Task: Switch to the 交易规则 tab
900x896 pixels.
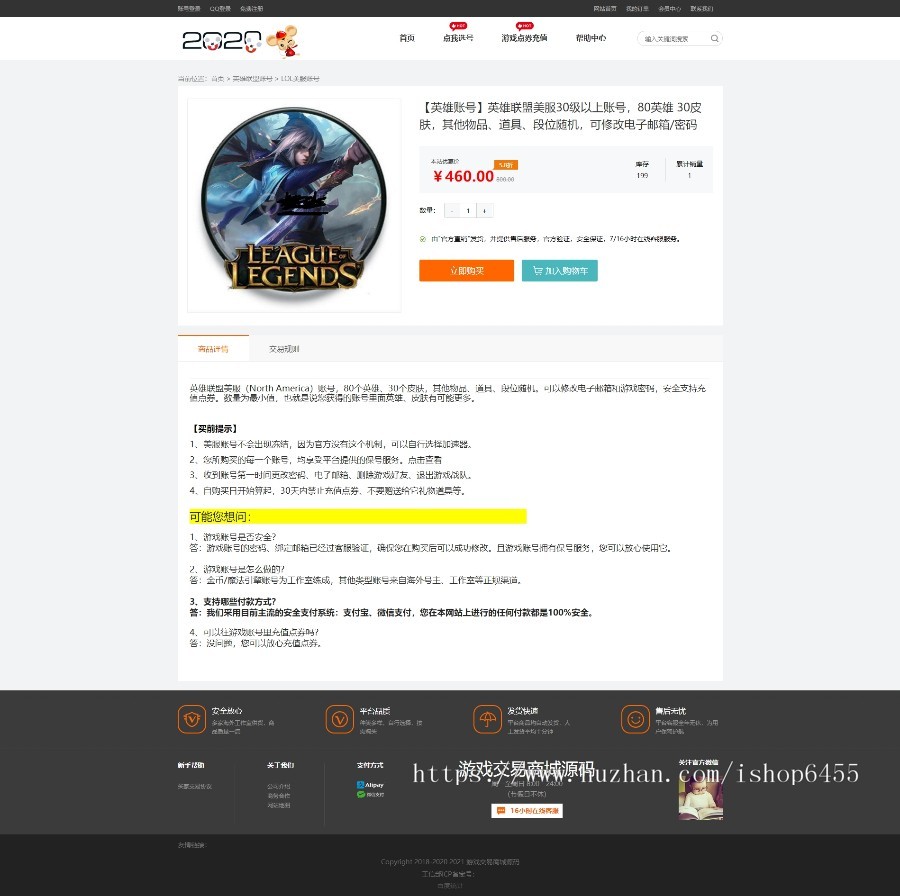Action: click(284, 349)
